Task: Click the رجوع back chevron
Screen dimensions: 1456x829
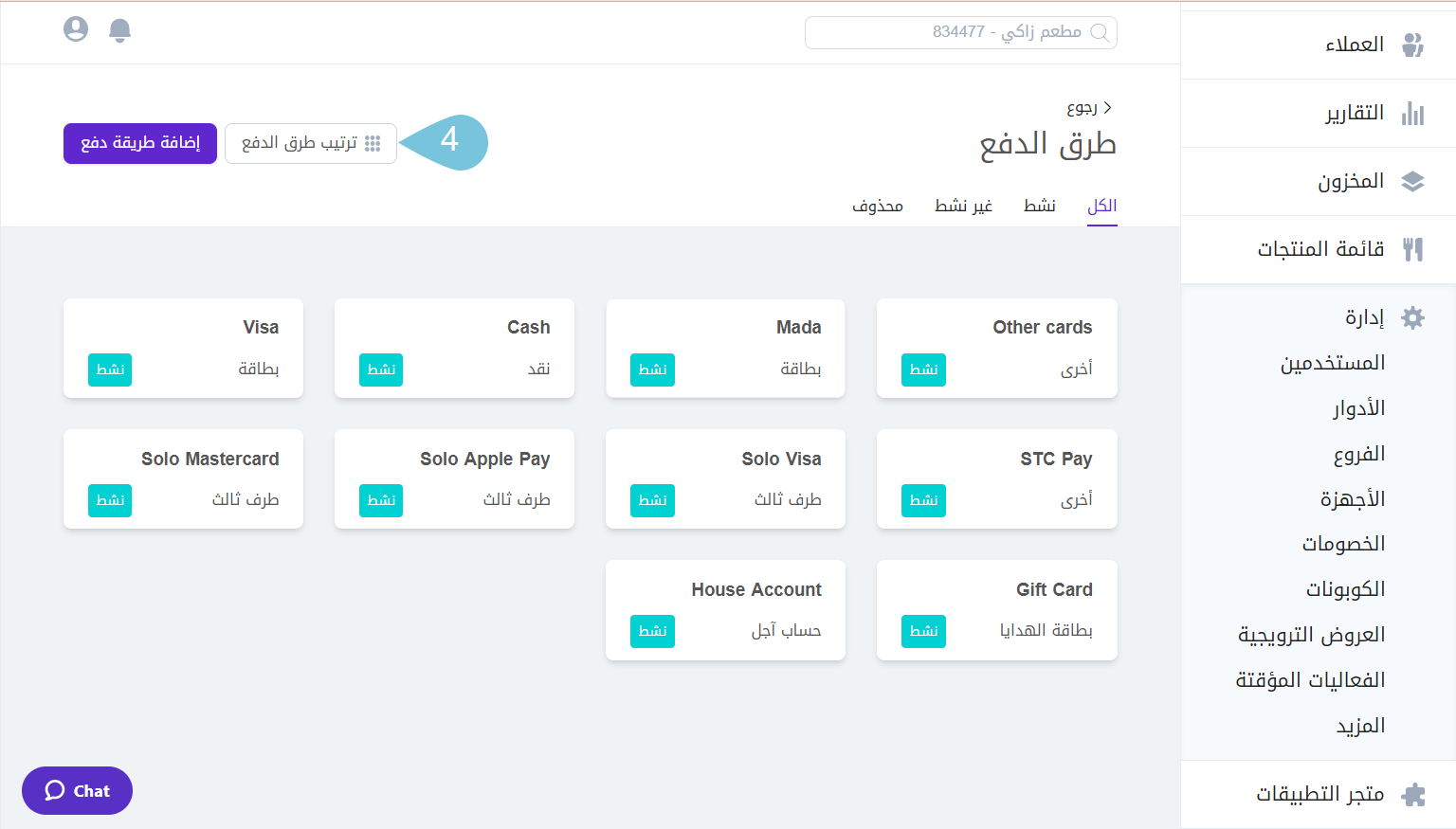Action: [x=1107, y=107]
